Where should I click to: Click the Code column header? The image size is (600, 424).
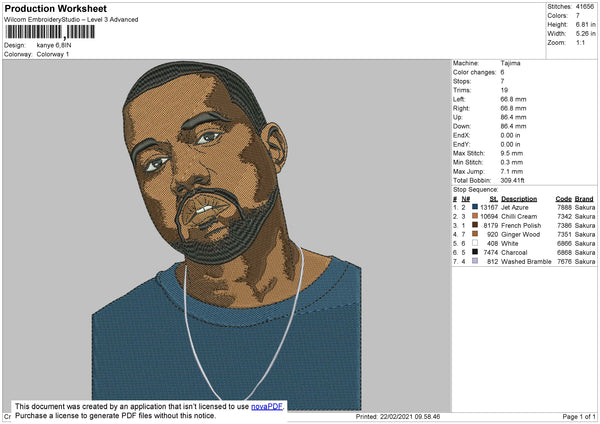click(x=564, y=199)
